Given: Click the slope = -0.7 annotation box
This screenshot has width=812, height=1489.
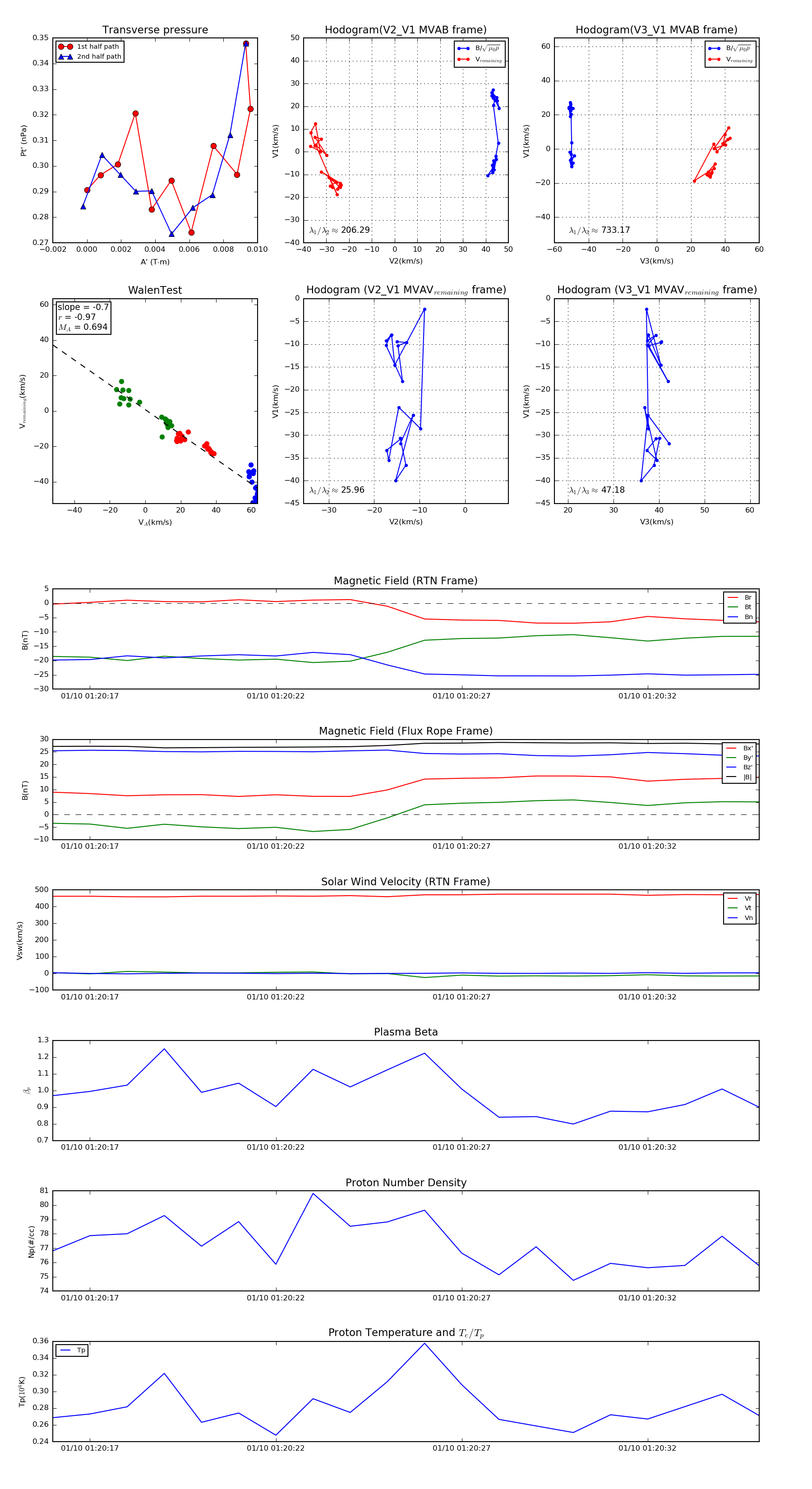Looking at the screenshot, I should [x=83, y=317].
